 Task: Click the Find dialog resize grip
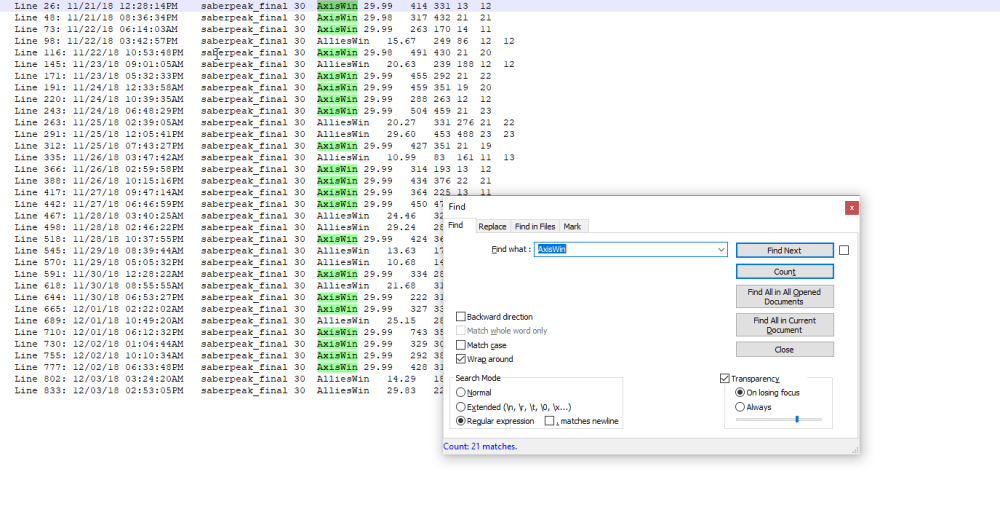point(855,450)
